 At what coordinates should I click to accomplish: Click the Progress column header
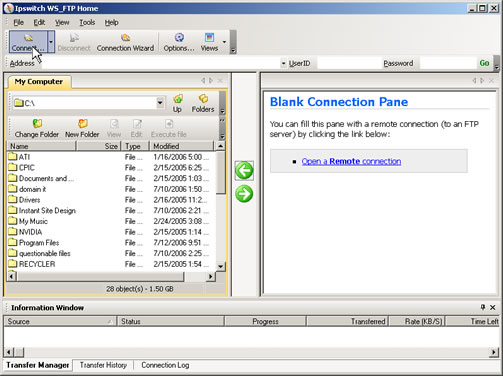pos(265,321)
